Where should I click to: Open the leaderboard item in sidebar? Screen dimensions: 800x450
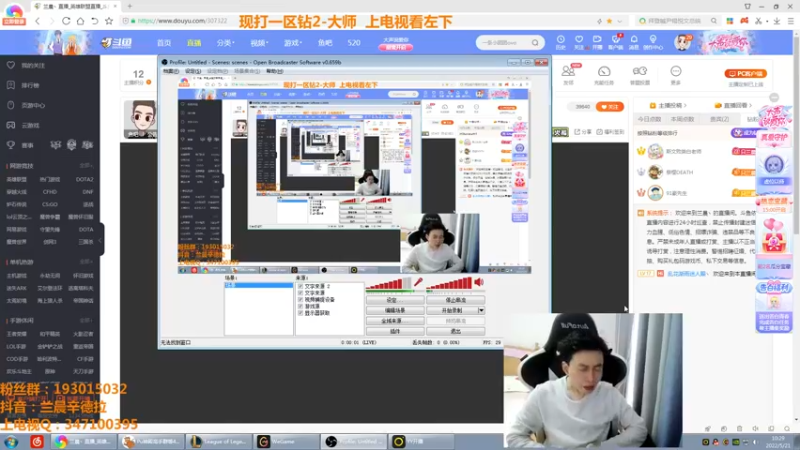31,85
